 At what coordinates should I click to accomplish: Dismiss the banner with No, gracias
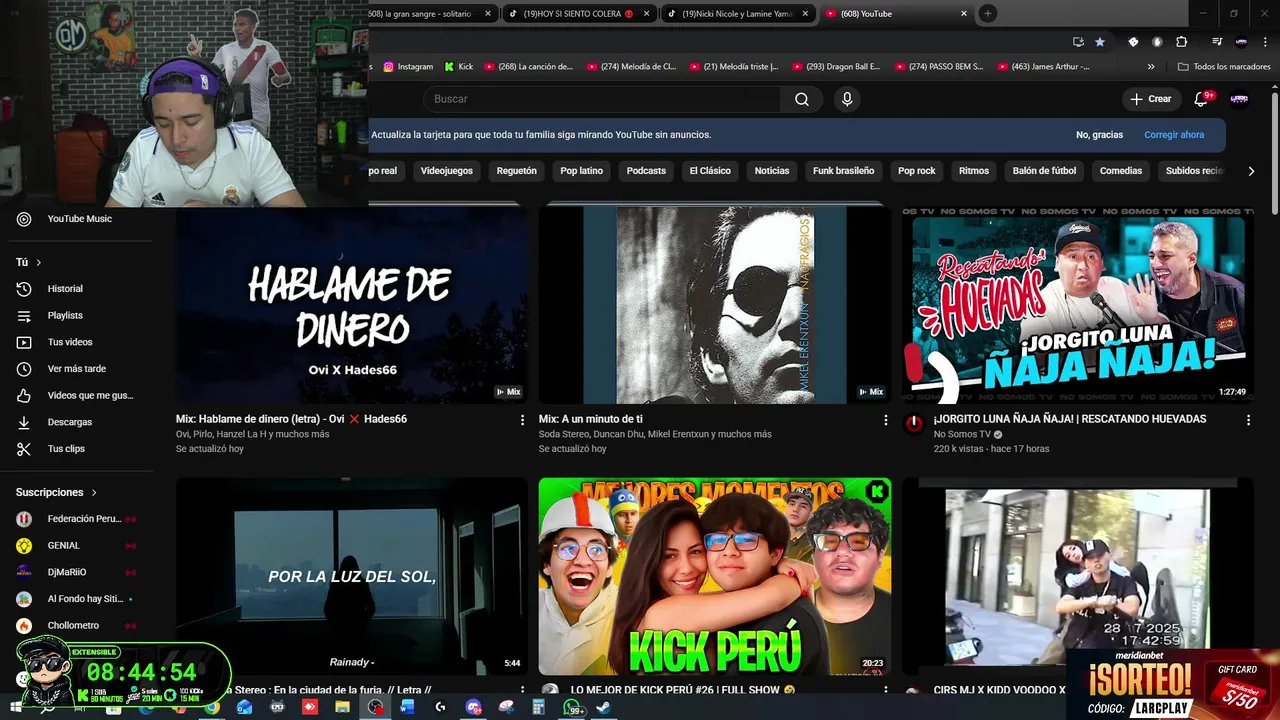coord(1099,135)
